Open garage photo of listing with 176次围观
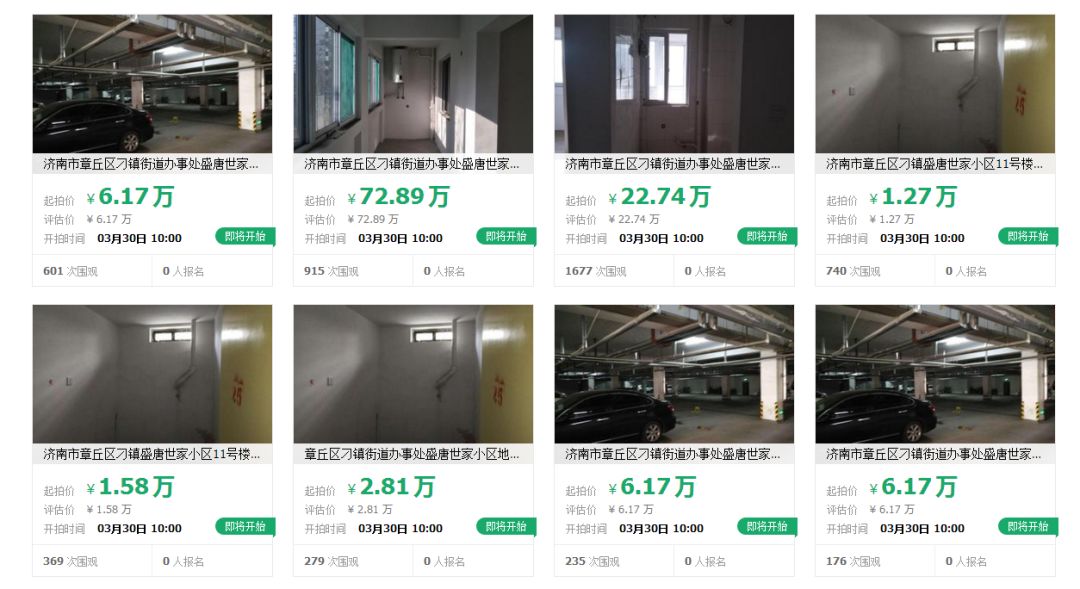This screenshot has height=589, width=1080. 935,374
